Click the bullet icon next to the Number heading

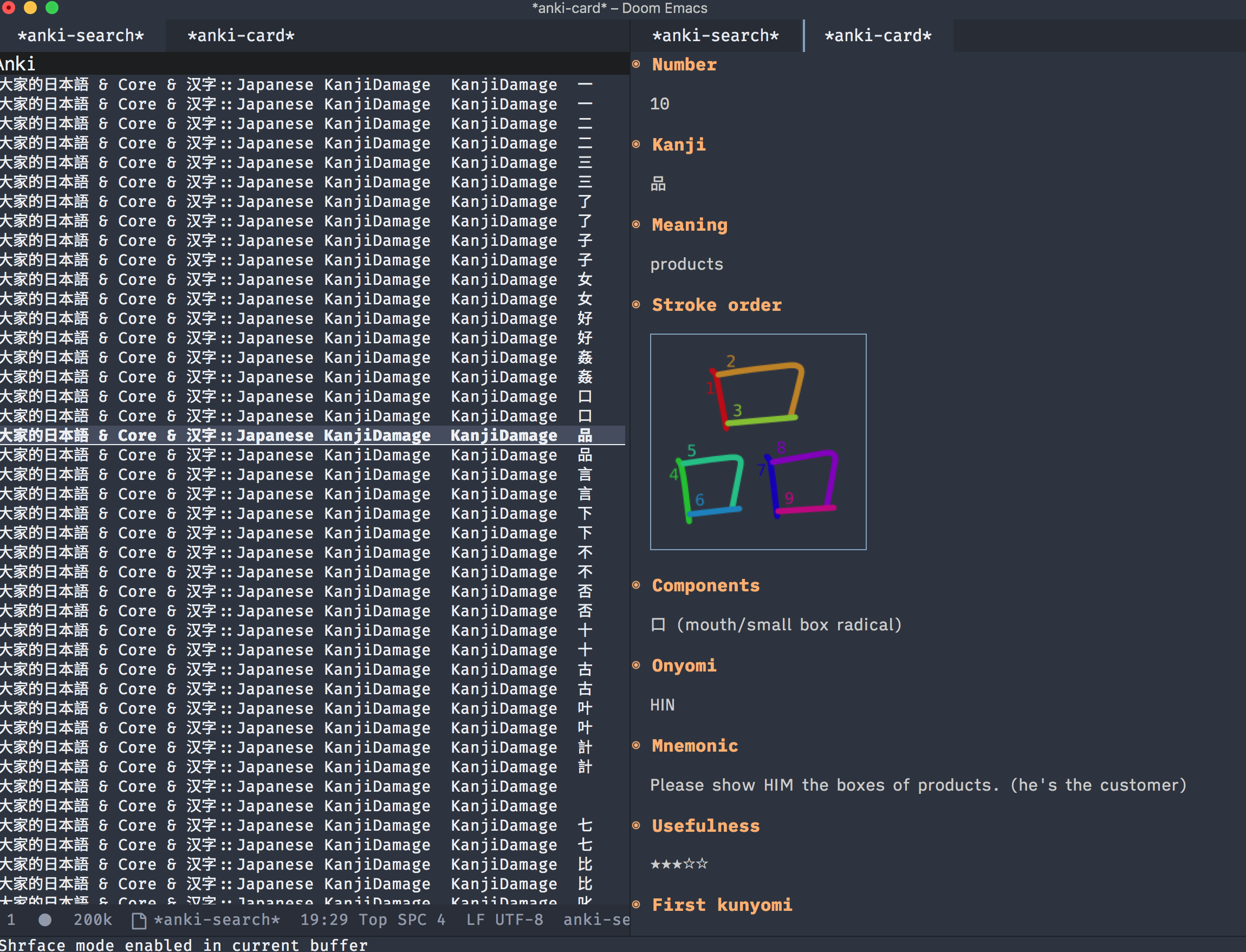[636, 64]
